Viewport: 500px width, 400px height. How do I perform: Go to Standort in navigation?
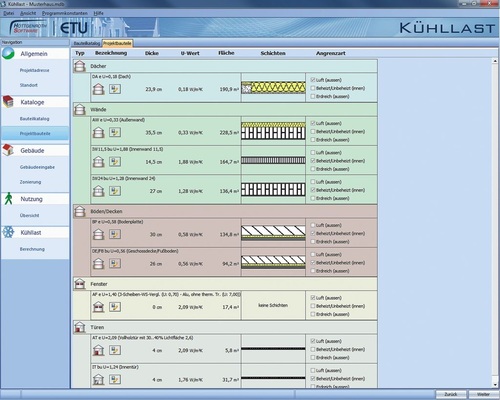tap(29, 85)
